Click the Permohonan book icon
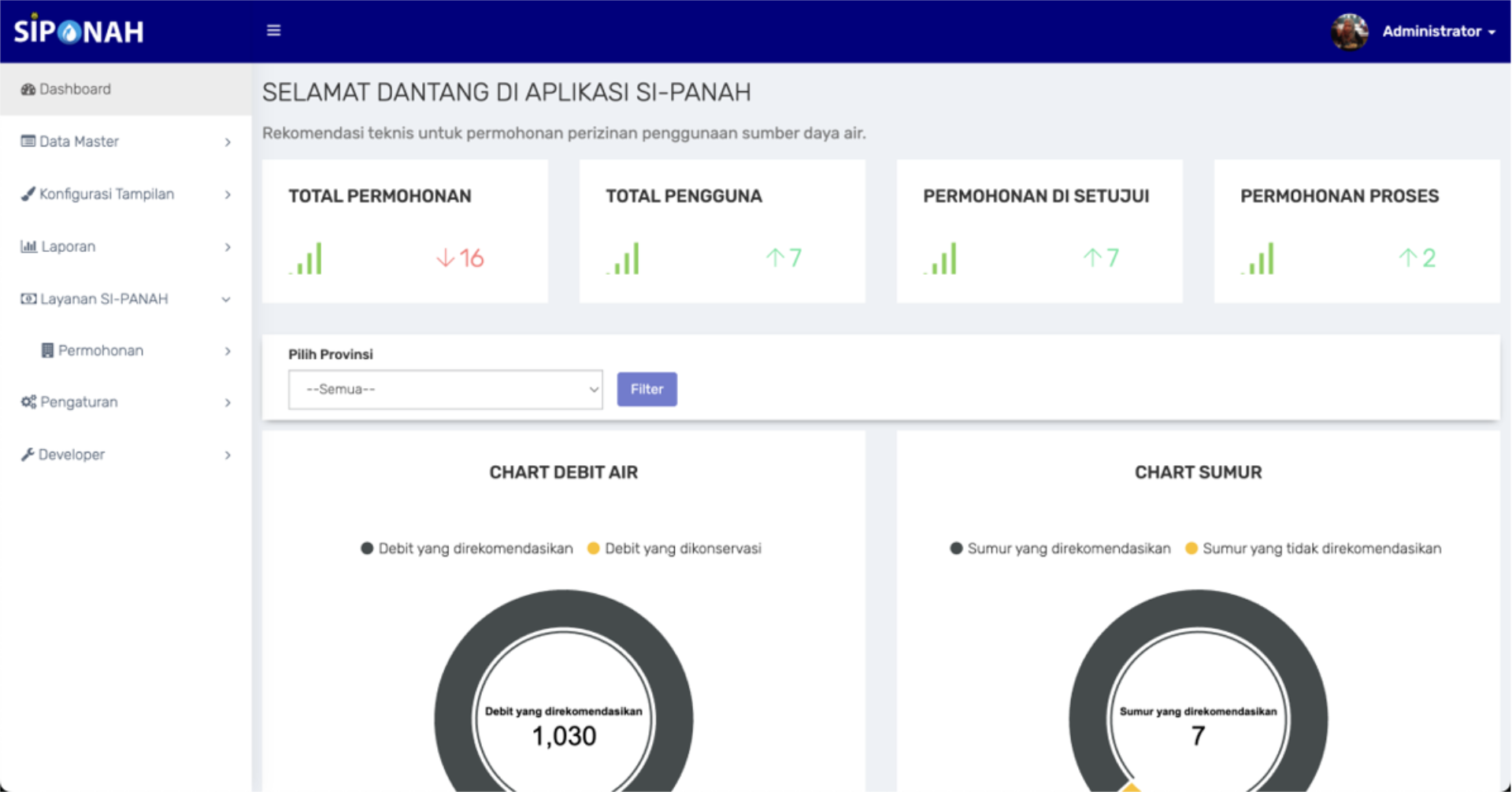The width and height of the screenshot is (1512, 795). click(49, 350)
